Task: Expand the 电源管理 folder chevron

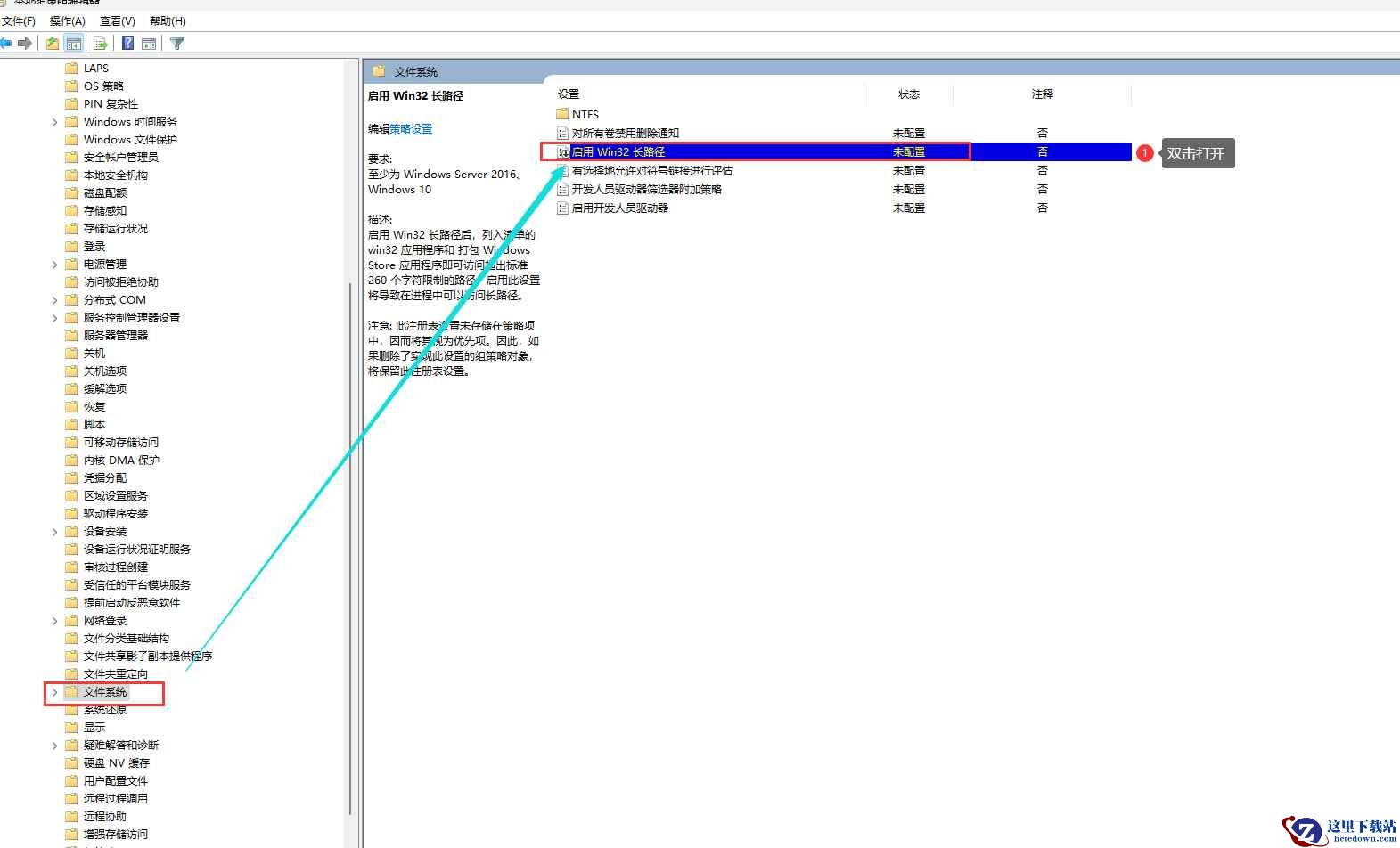Action: coord(54,265)
